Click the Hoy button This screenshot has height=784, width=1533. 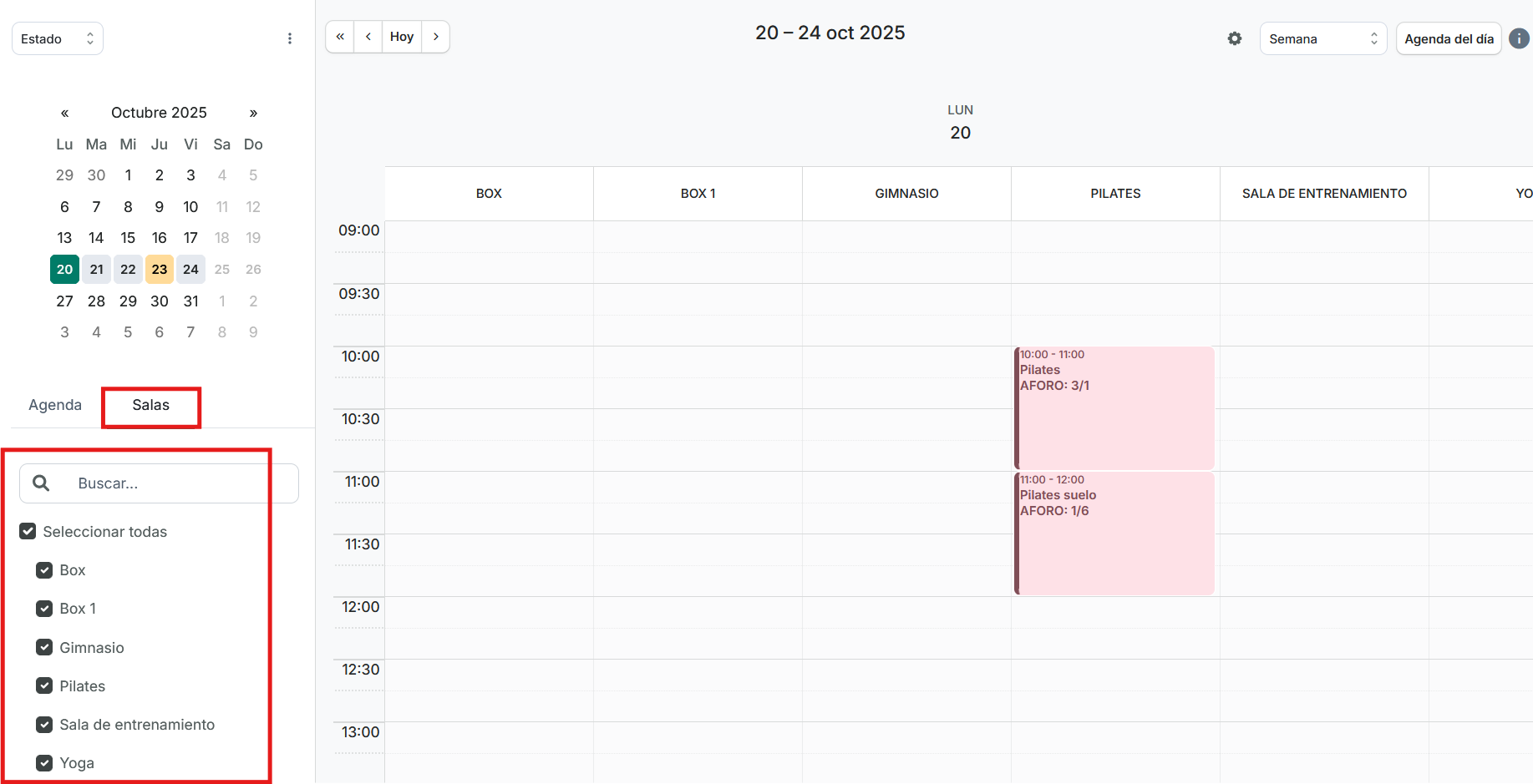click(402, 37)
